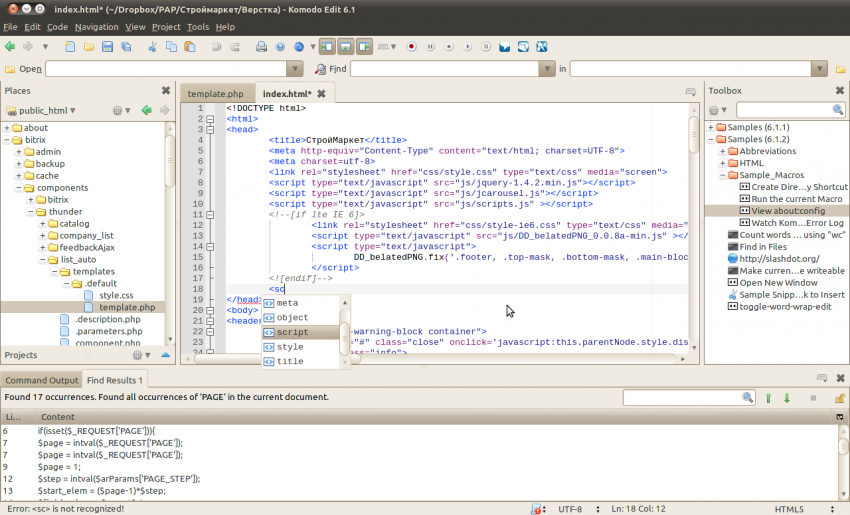Click the UTF-8 encoding in status bar
Screen dimensions: 850x515
[570, 509]
